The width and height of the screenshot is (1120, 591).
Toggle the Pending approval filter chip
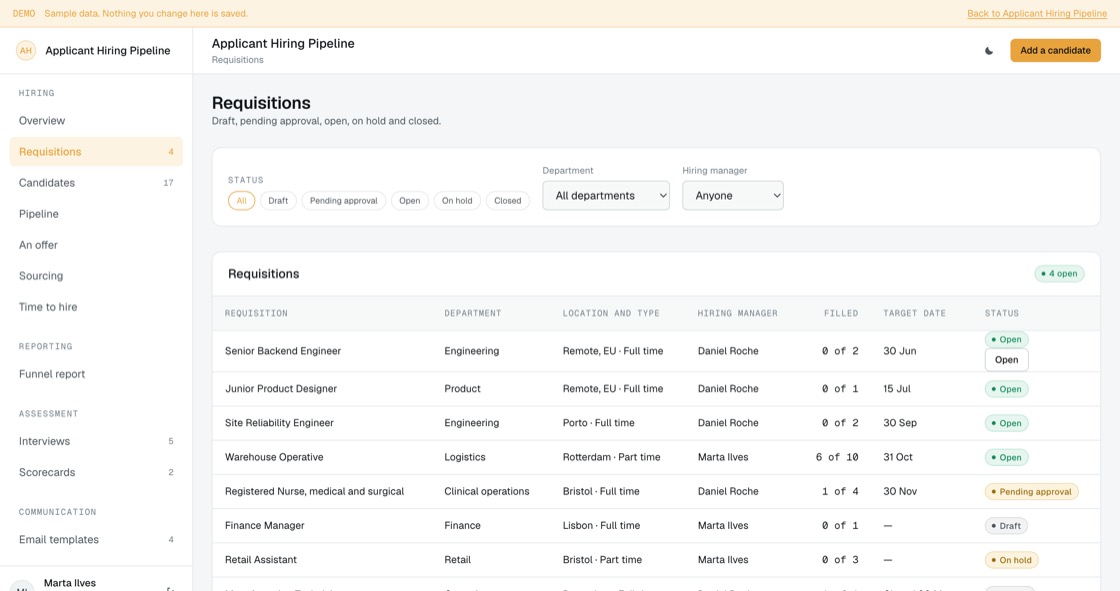click(x=344, y=201)
